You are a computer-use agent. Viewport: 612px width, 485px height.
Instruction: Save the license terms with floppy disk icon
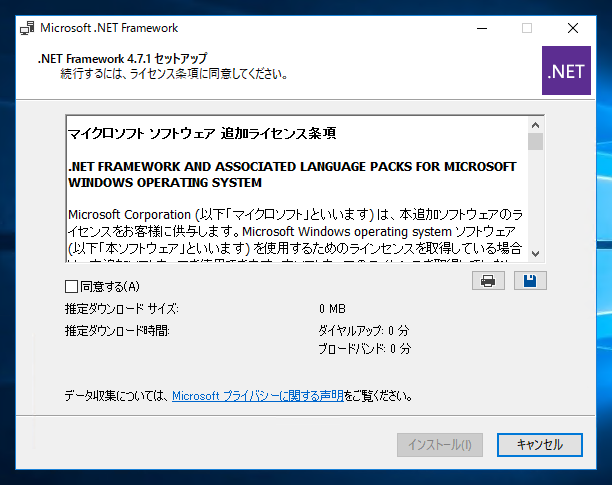tap(530, 281)
